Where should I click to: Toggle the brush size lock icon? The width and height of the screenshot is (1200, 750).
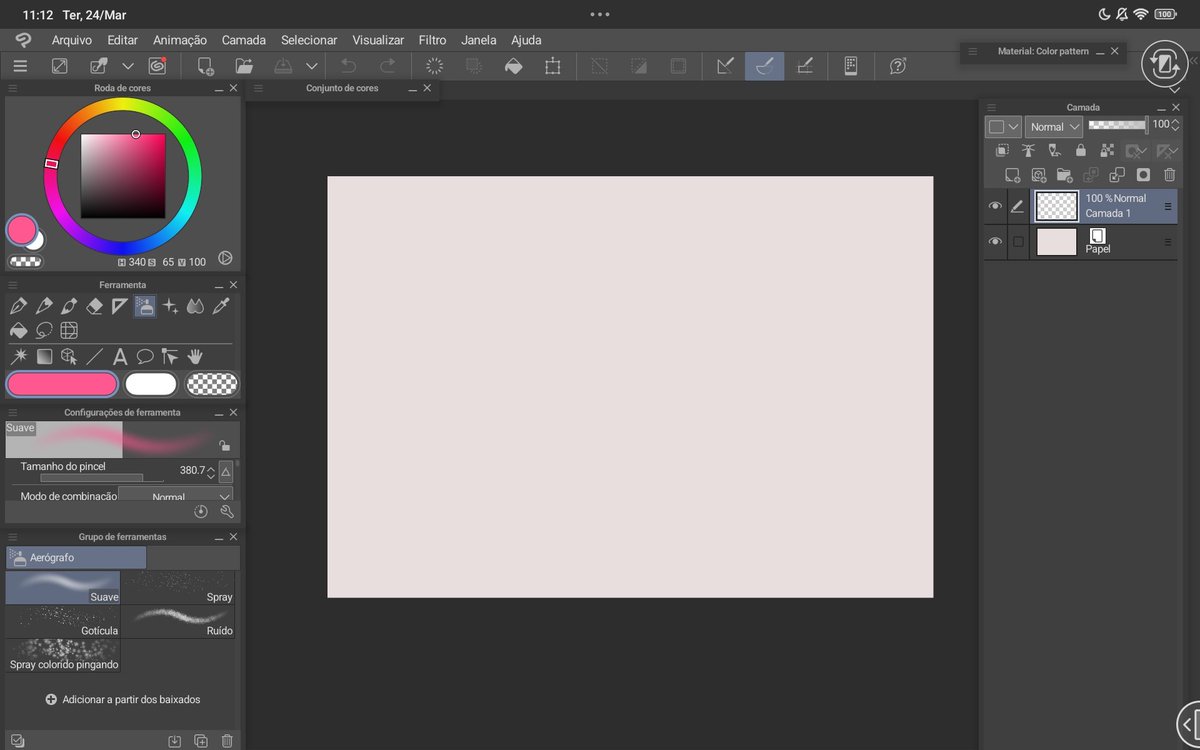[x=224, y=446]
